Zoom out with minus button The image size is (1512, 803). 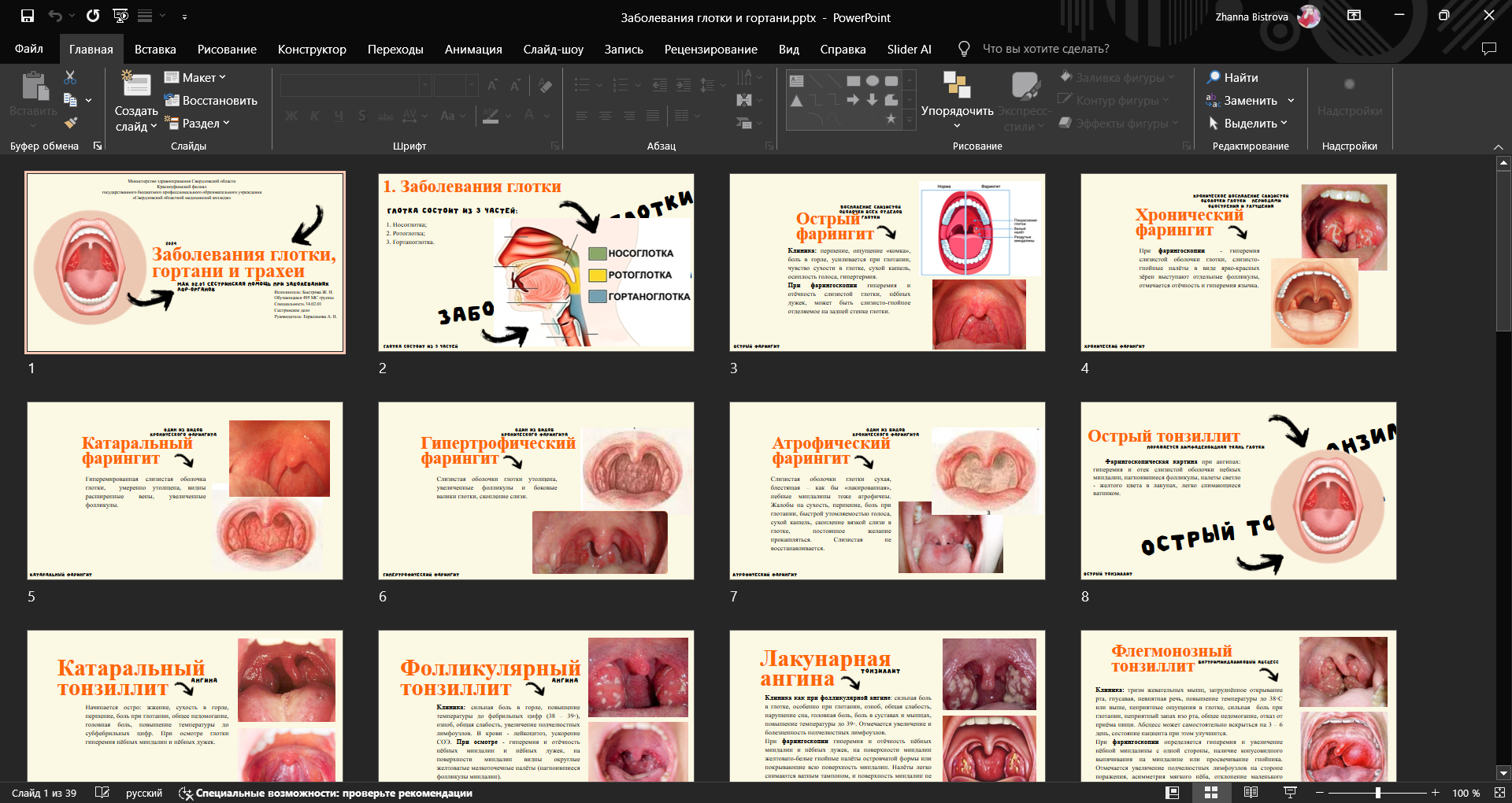[1320, 793]
